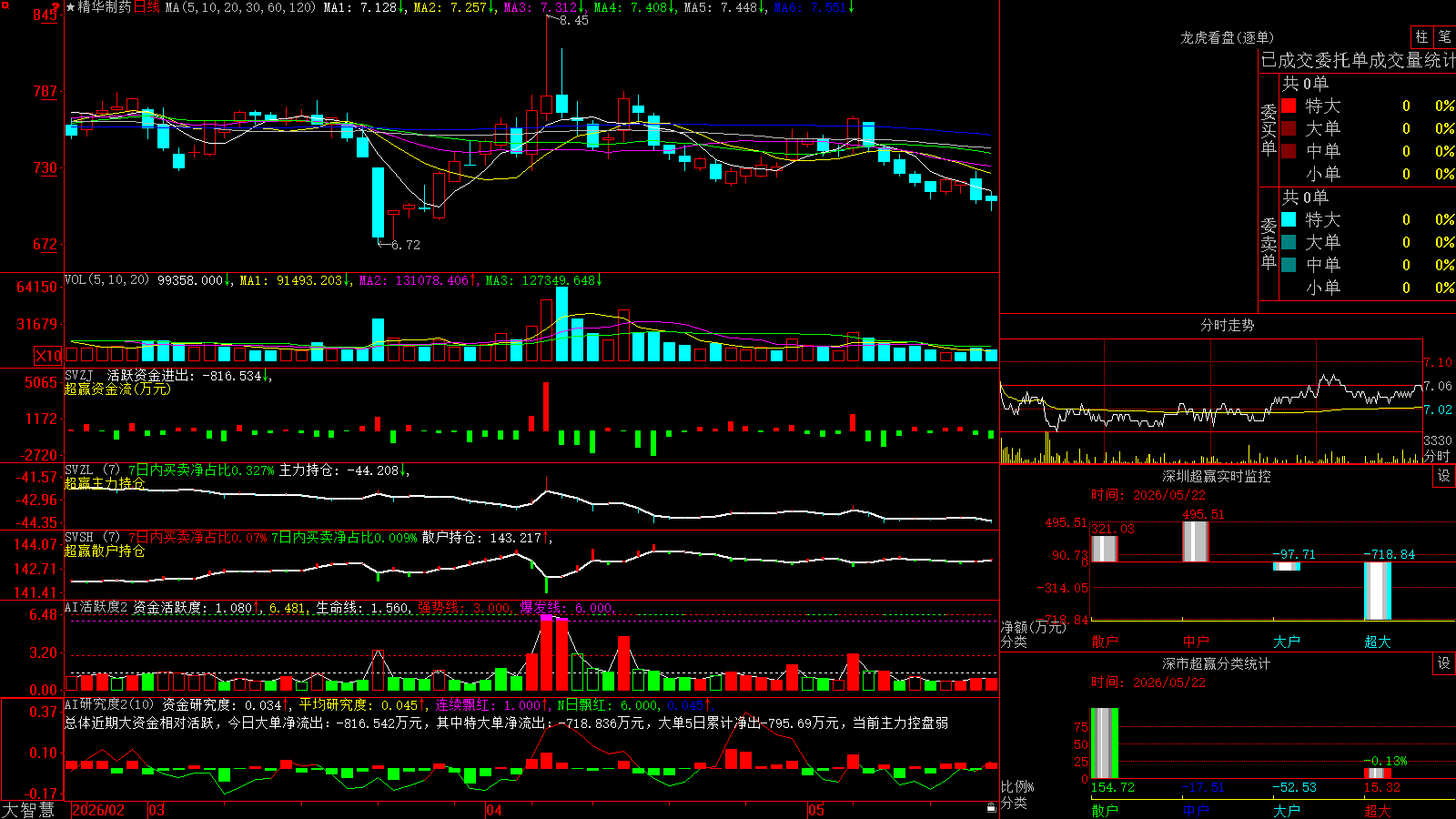Click the X10 volume scale marker
The height and width of the screenshot is (819, 1456).
[48, 356]
